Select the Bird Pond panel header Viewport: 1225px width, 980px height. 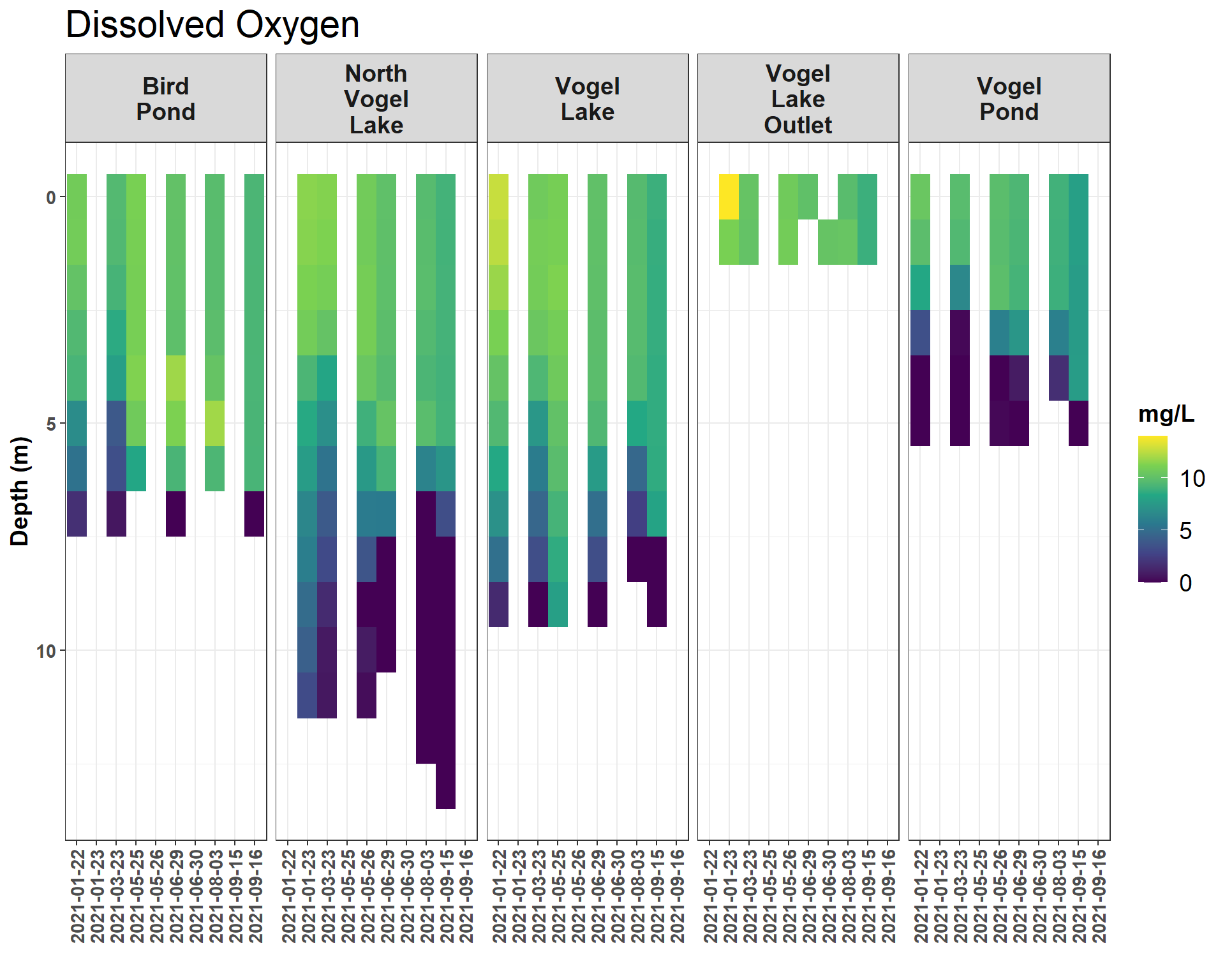166,99
